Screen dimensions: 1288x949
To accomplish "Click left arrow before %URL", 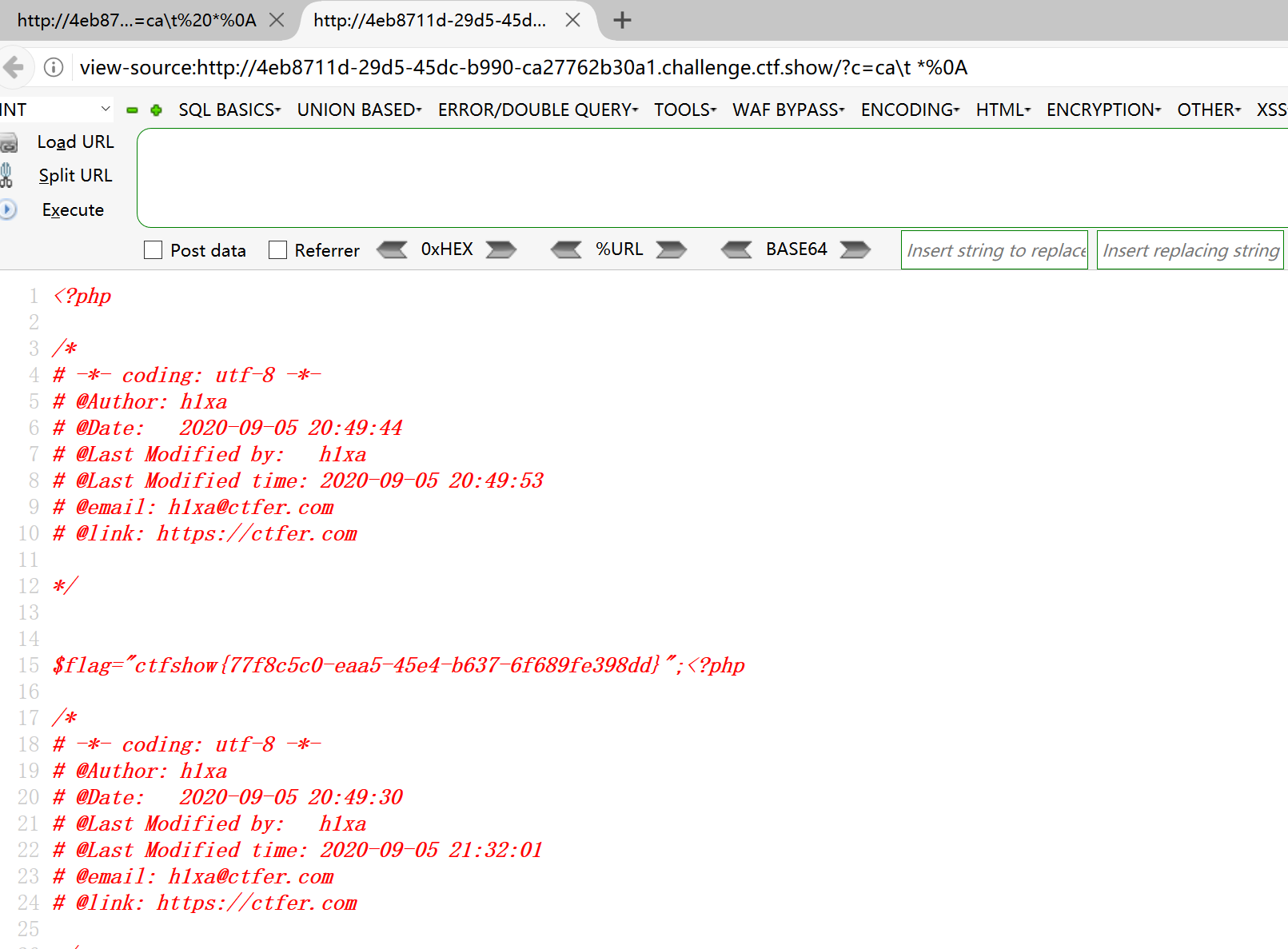I will pos(566,249).
